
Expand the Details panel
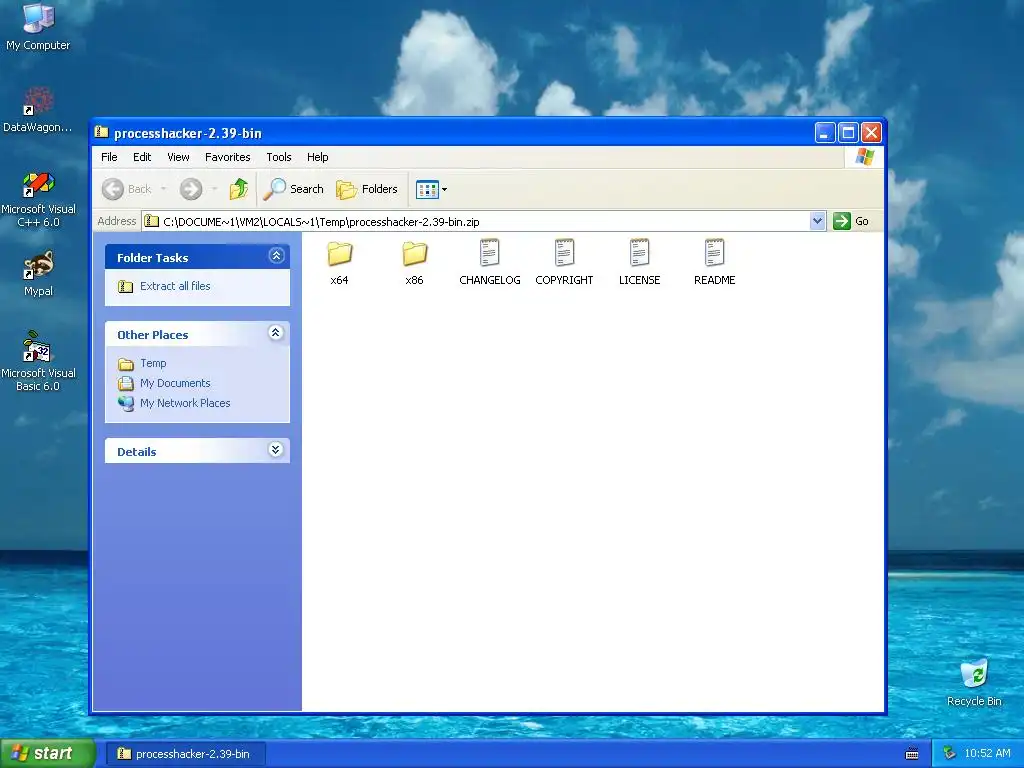click(x=276, y=449)
